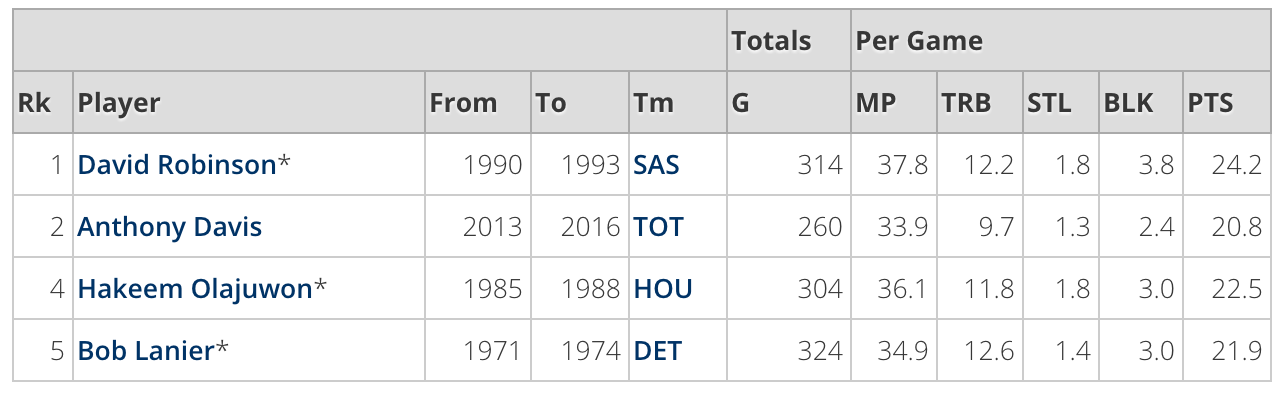Open Bob Lanier player link

(146, 351)
